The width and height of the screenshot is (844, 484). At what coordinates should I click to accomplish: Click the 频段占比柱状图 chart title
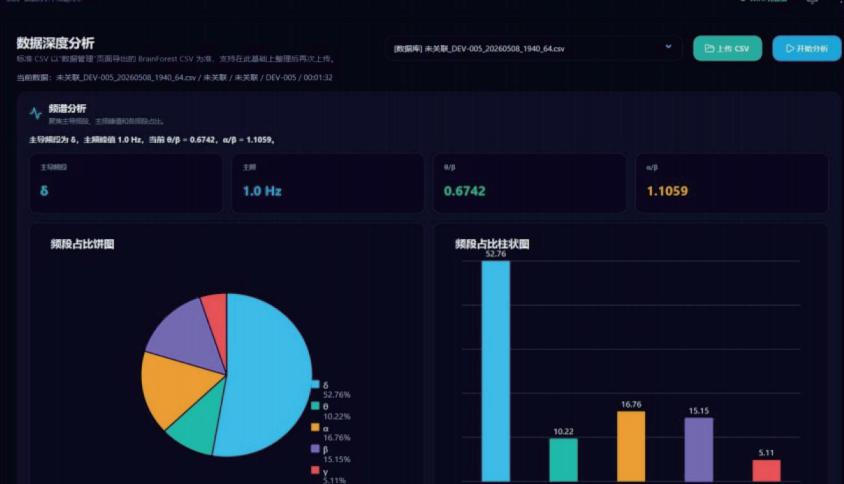click(492, 244)
